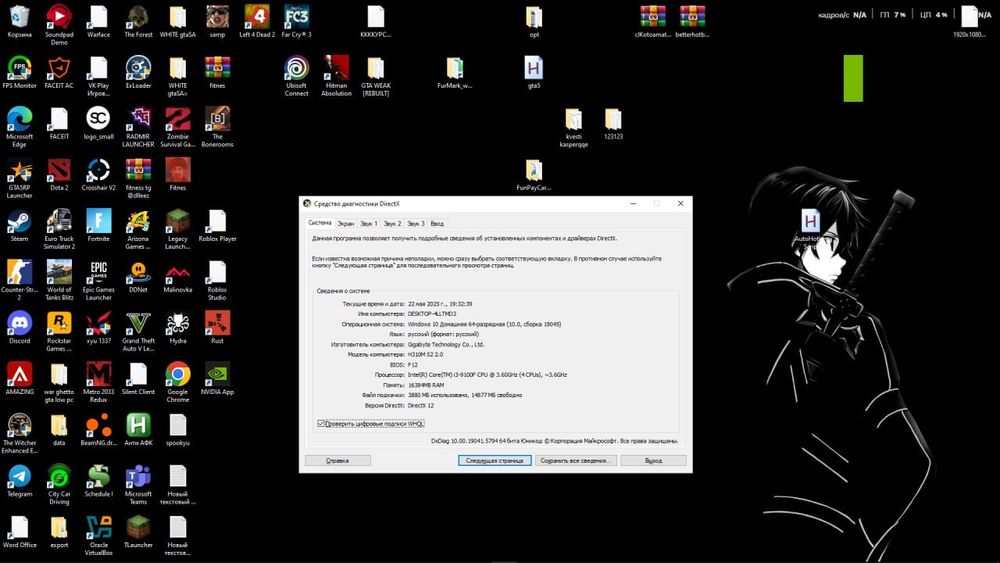This screenshot has height=563, width=1000.
Task: Select the Telegram desktop icon
Action: [x=19, y=476]
